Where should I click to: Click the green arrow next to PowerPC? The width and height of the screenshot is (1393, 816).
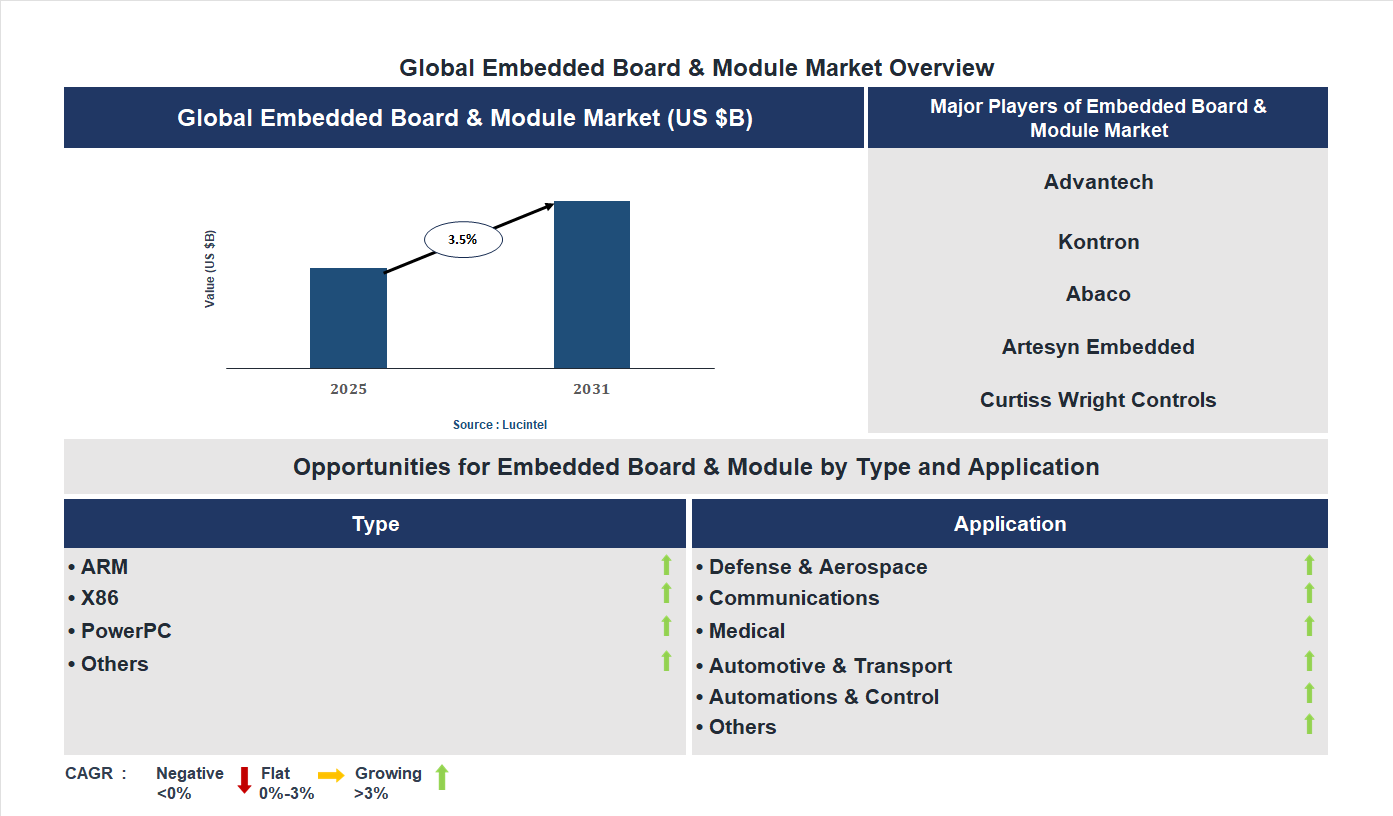666,627
